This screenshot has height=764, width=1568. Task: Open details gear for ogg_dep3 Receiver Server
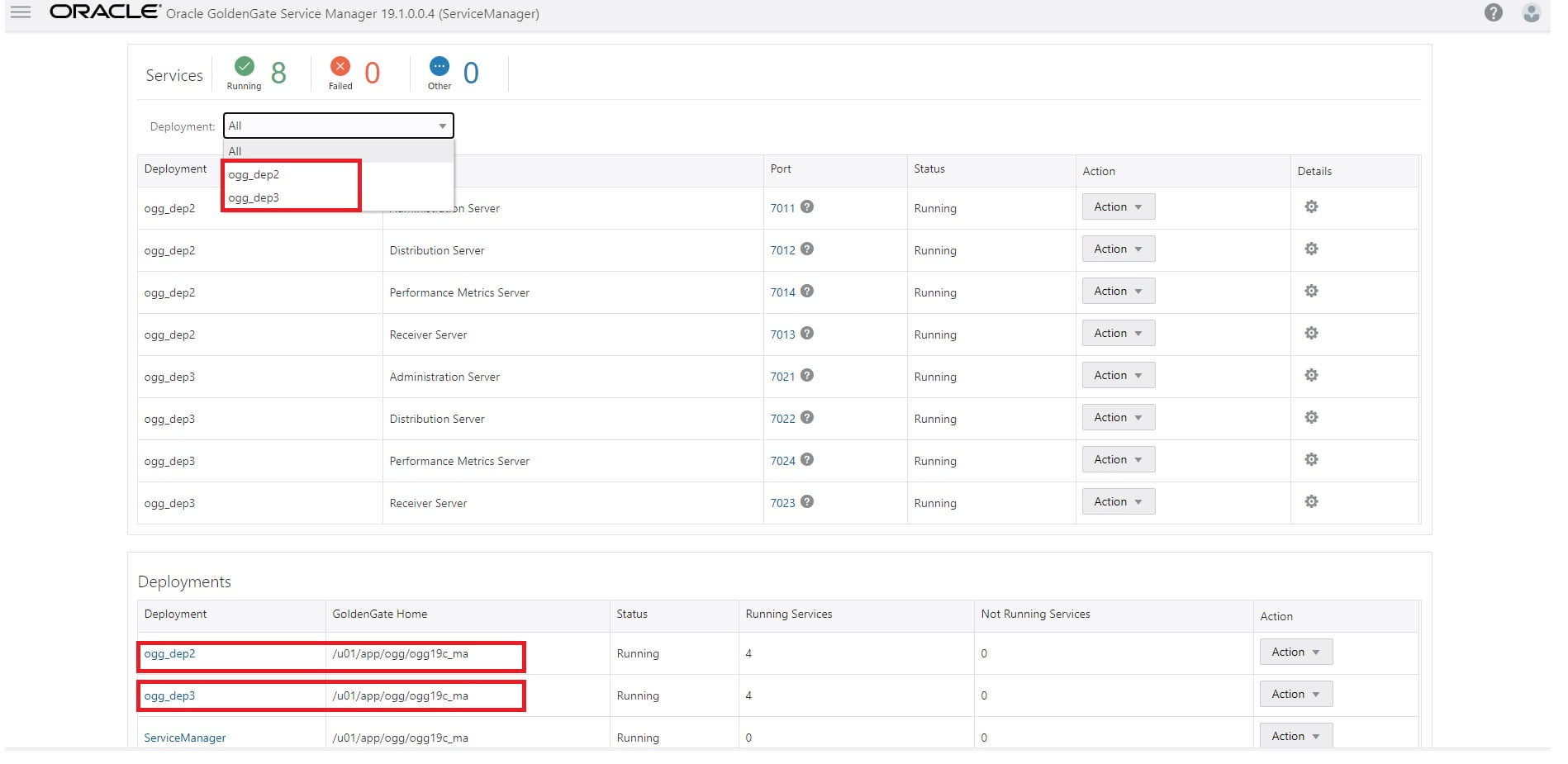[1311, 501]
